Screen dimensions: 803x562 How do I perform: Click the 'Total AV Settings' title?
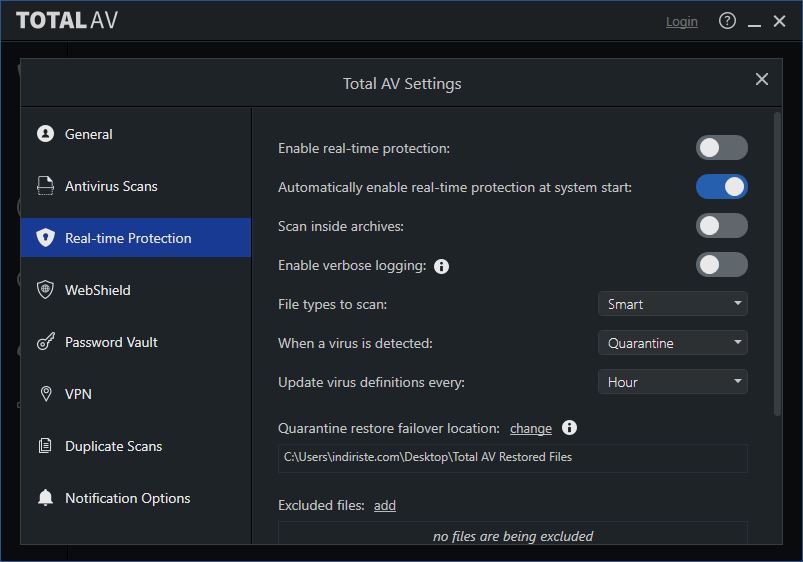[402, 83]
